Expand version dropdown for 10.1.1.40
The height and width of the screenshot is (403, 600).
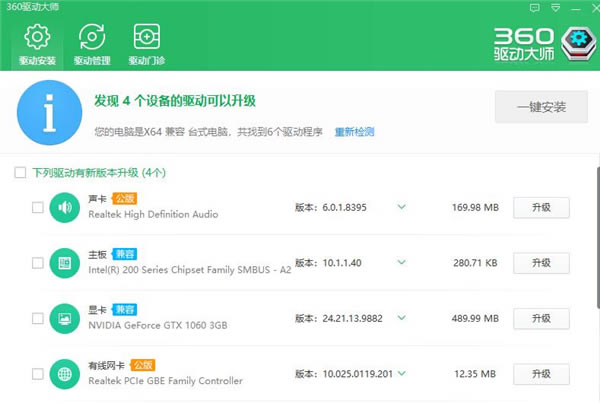401,263
